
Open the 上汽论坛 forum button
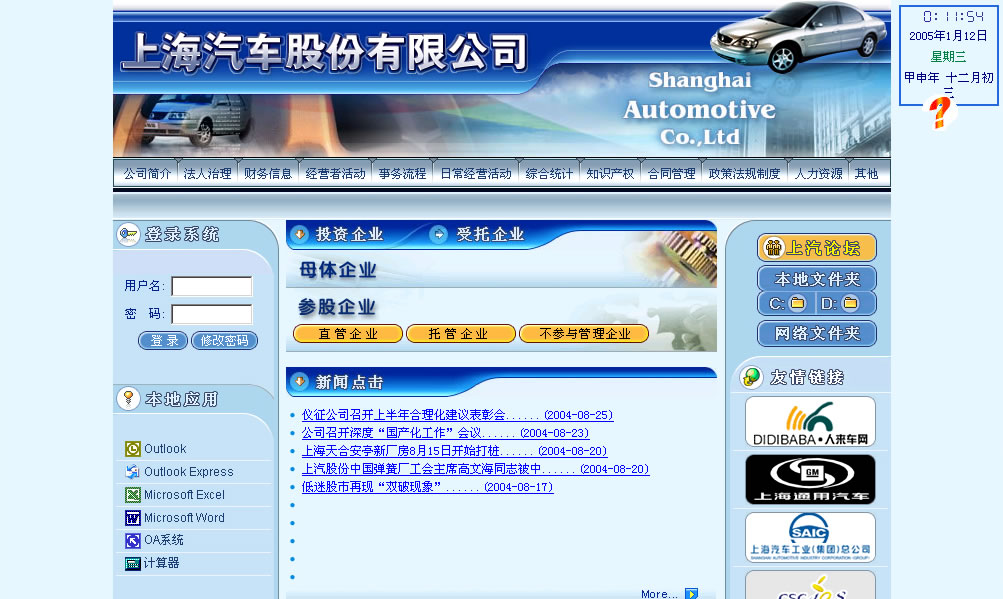[x=817, y=248]
